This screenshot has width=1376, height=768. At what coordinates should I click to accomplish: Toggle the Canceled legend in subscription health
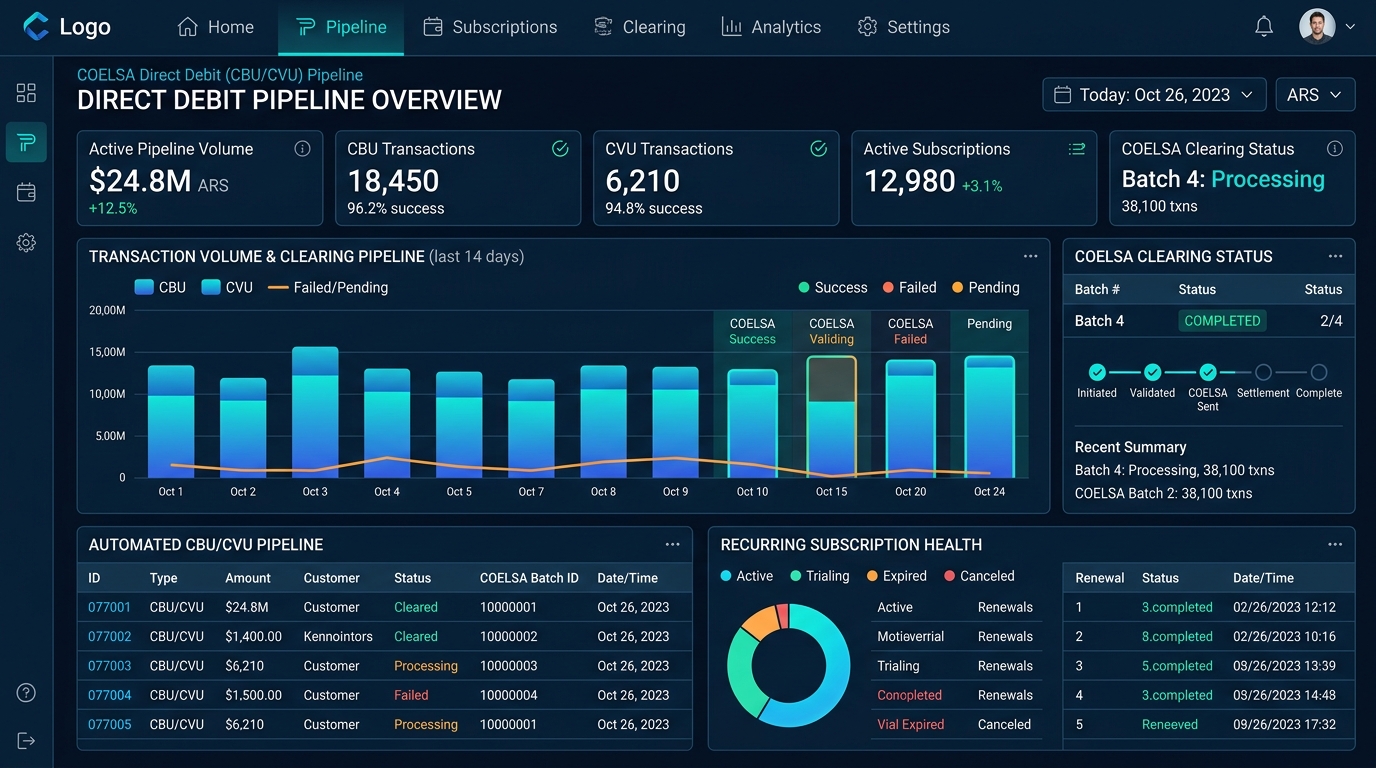tap(979, 576)
